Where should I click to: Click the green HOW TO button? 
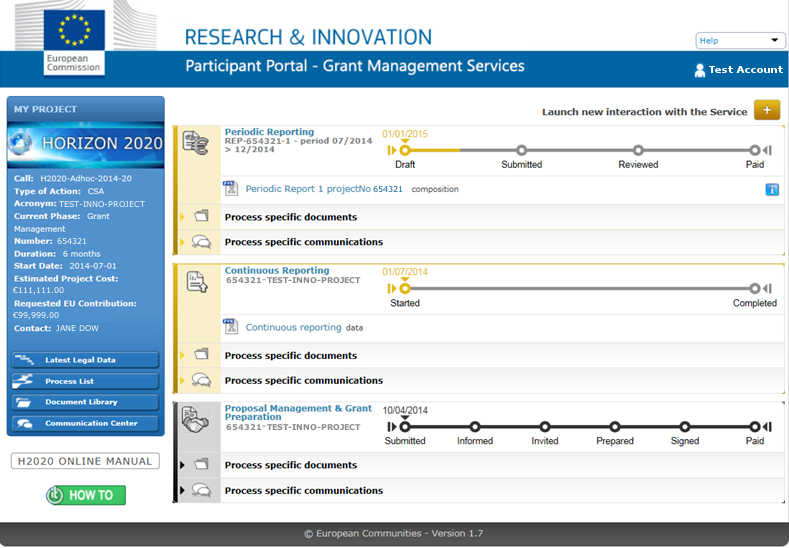86,495
